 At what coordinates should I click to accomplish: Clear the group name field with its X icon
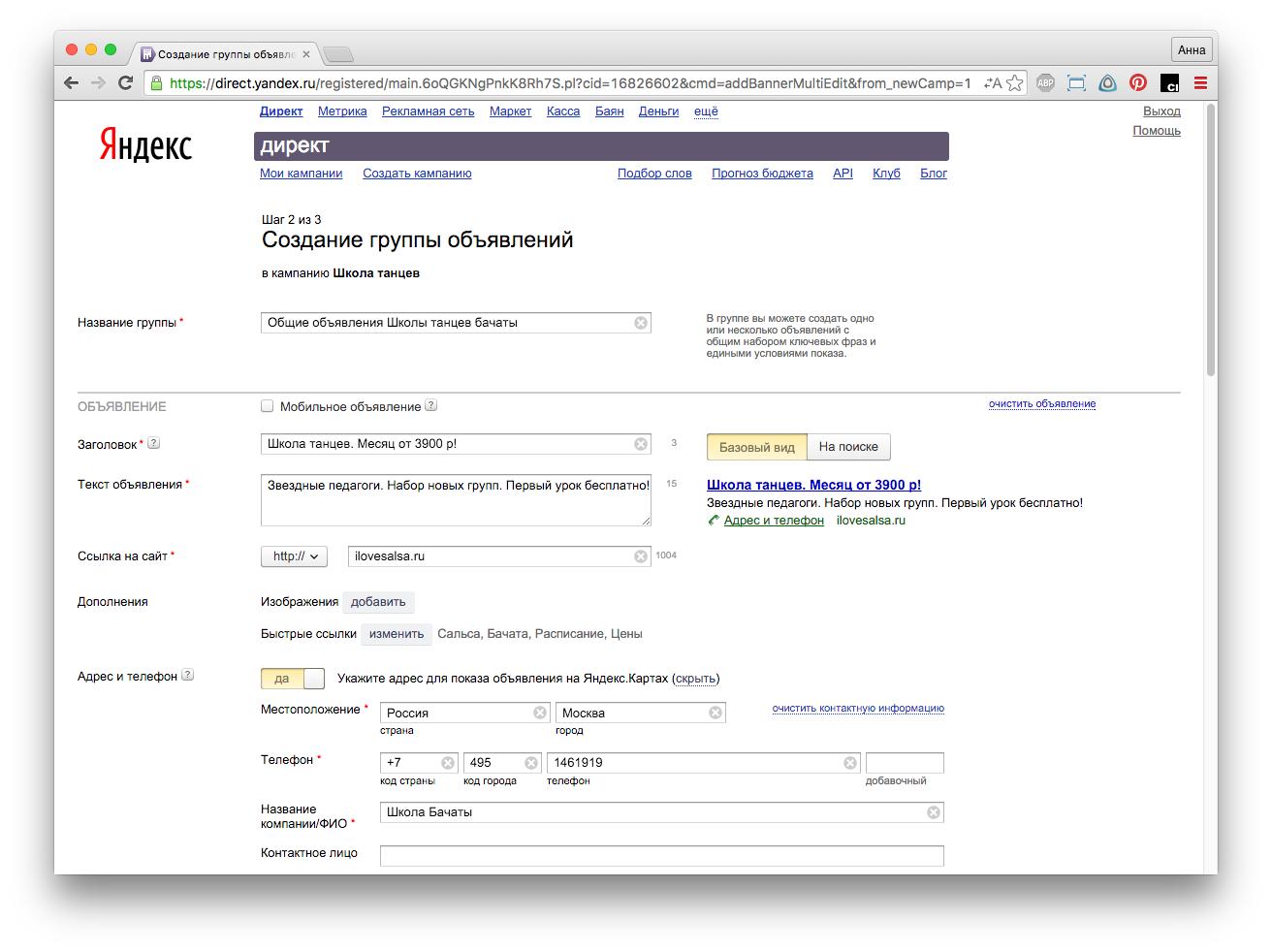(x=641, y=323)
